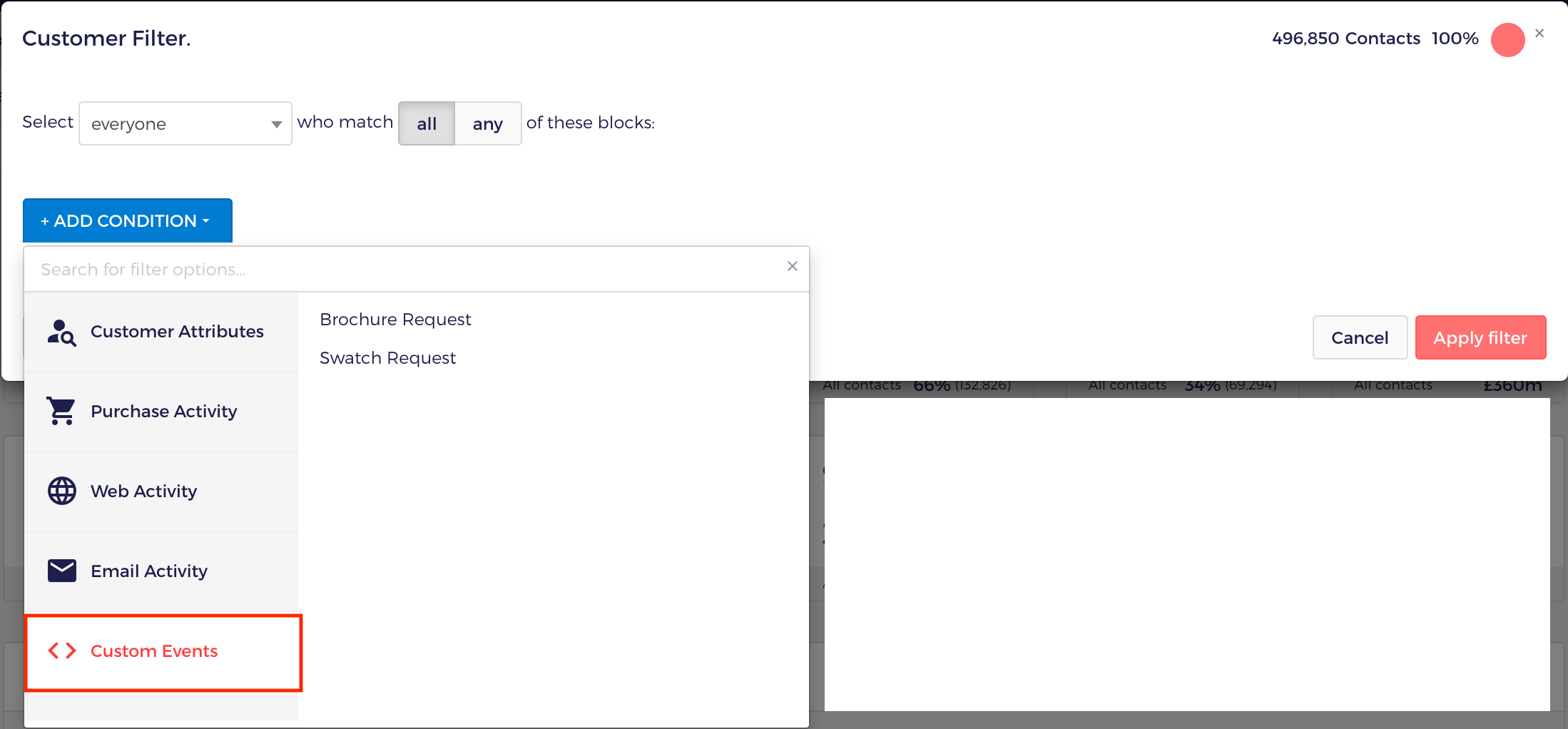Click the Purchase Activity shopping cart icon
Image resolution: width=1568 pixels, height=729 pixels.
(61, 411)
